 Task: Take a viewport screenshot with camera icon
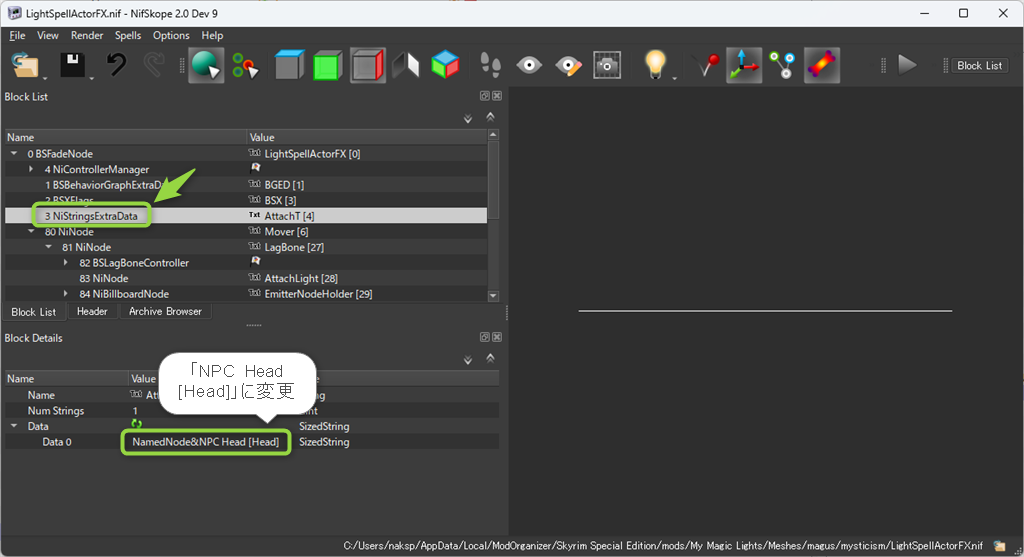pos(607,65)
